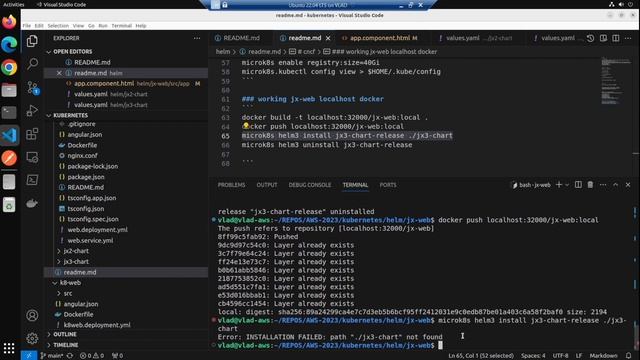Open Microsoft Edge from Ubuntu dock
640x360 pixels.
(9, 44)
